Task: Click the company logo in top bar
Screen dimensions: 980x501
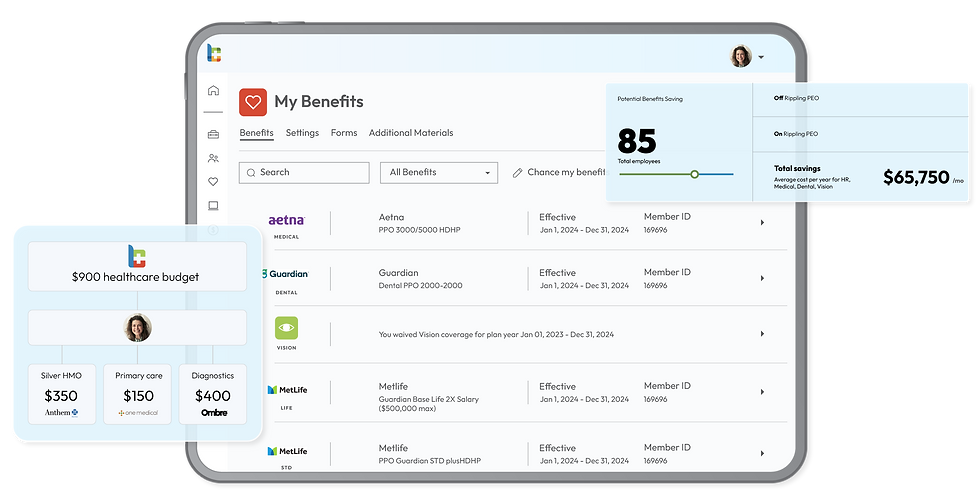Action: tap(214, 53)
